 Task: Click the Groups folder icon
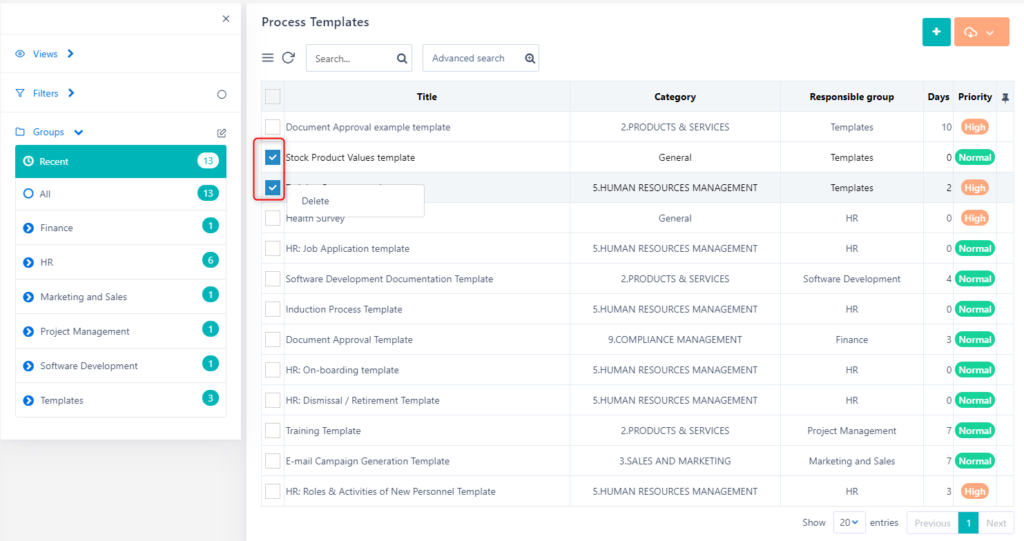pos(20,132)
